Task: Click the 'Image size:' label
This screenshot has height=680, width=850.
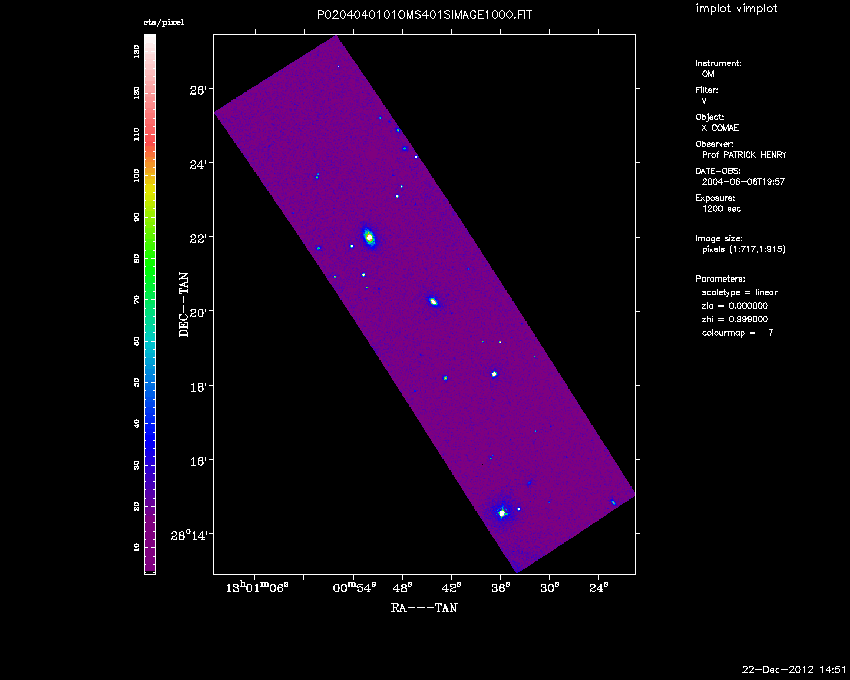Action: pyautogui.click(x=719, y=239)
